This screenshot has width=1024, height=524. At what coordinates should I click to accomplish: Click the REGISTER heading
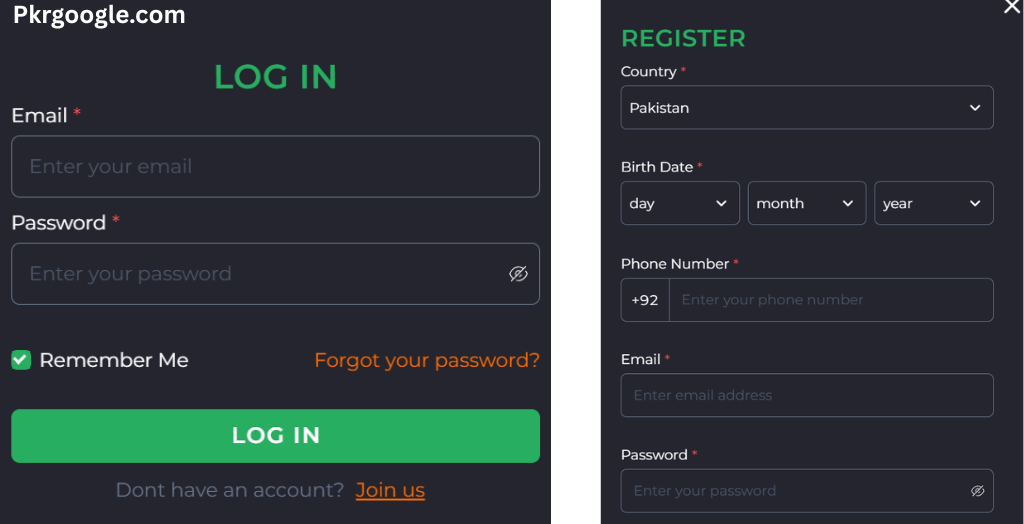coord(683,39)
